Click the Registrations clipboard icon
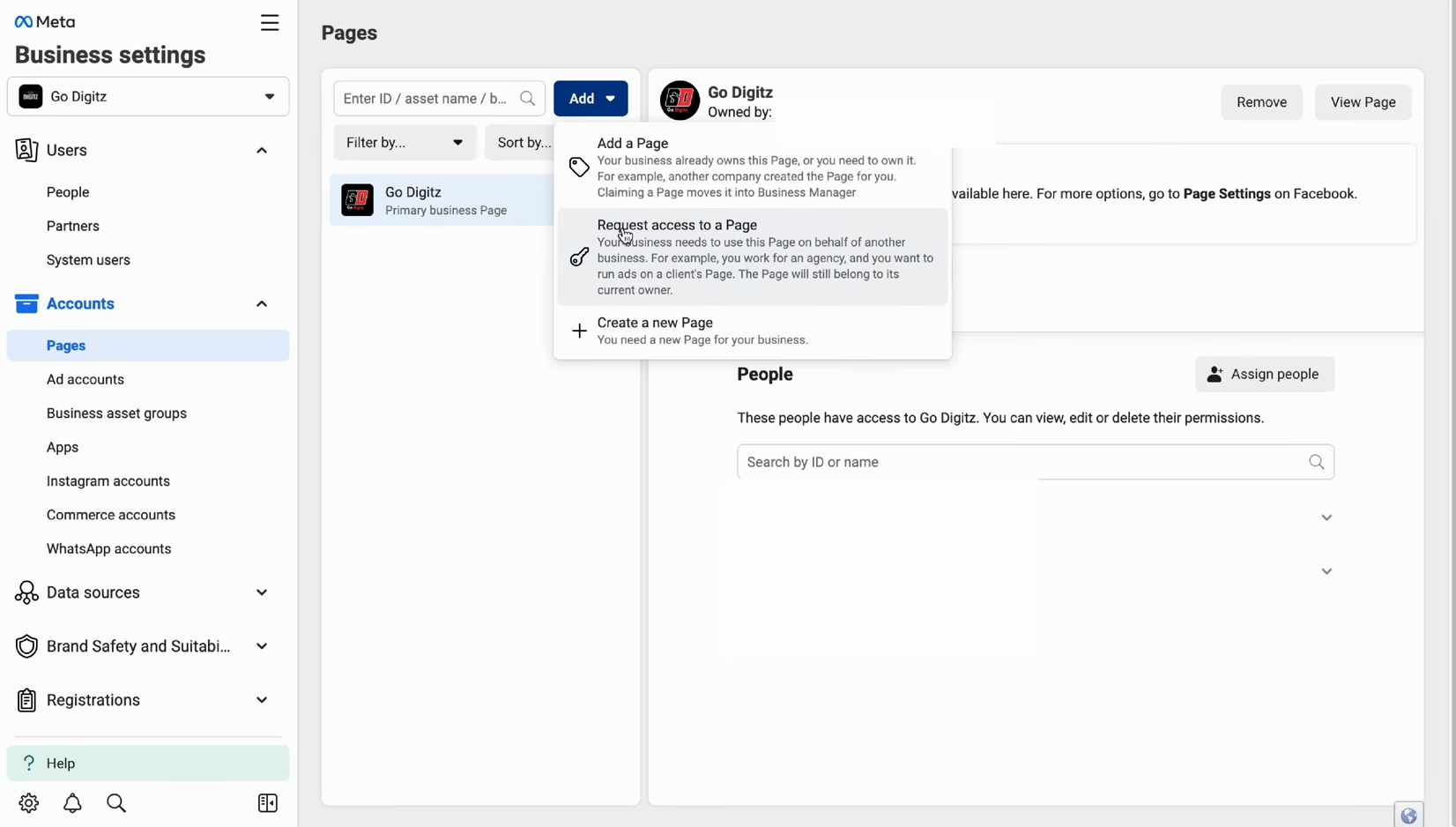This screenshot has height=827, width=1456. (26, 700)
